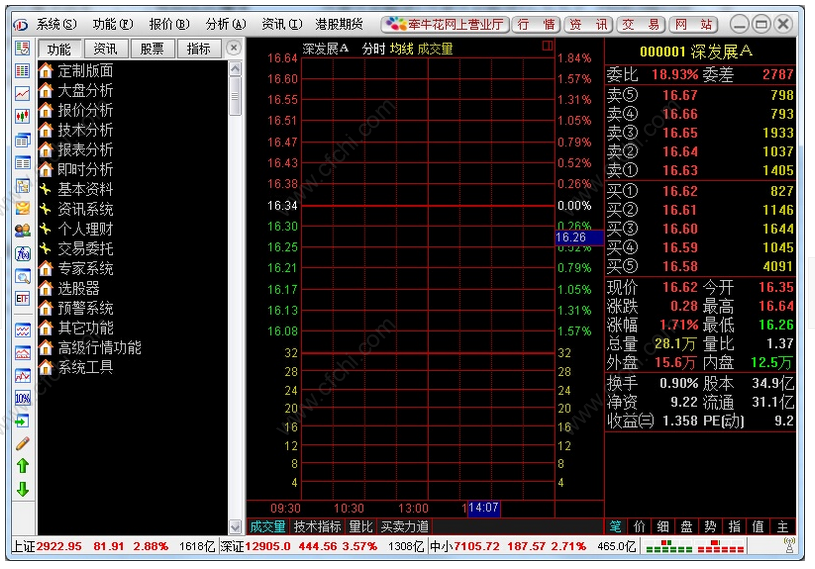Screen dimensions: 815x569
Task: Expand the 即时分析 tree item
Action: (x=76, y=169)
